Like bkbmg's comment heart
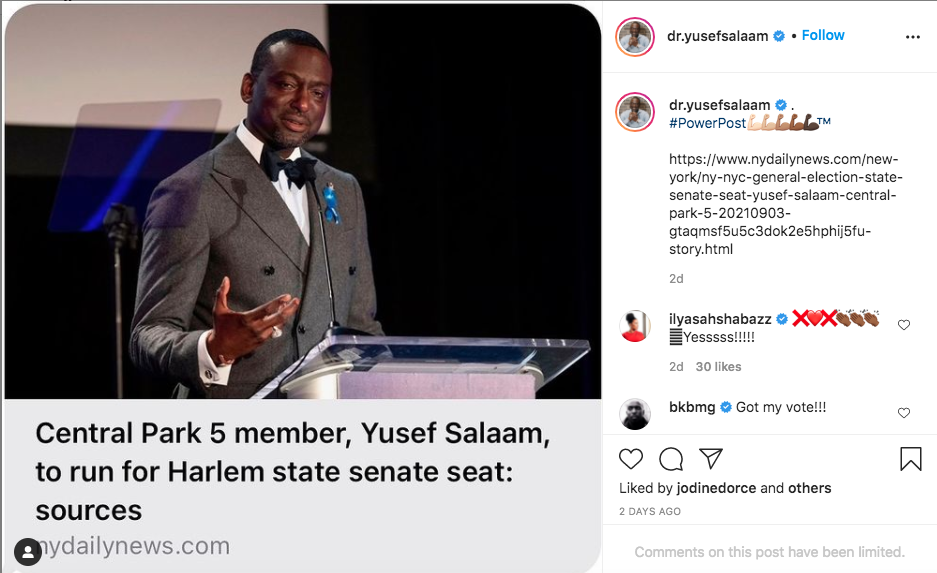The image size is (937, 573). coord(904,413)
